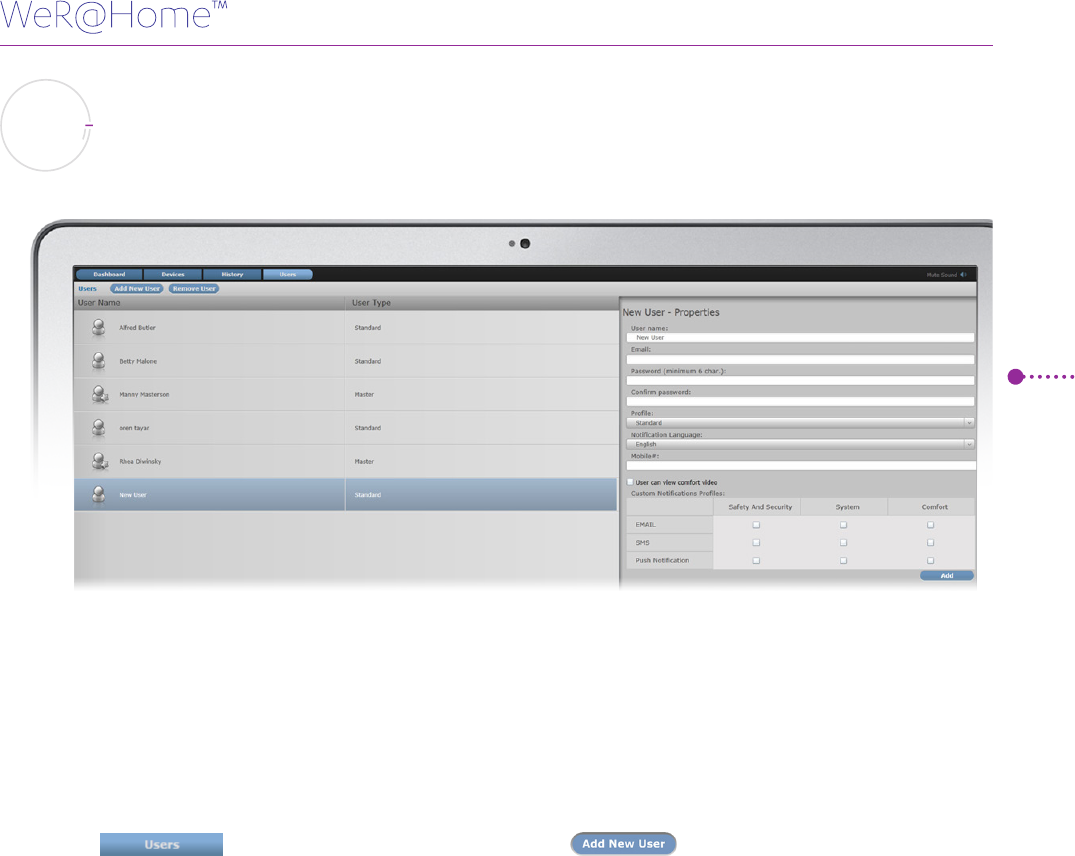Click the Password input field
1075x856 pixels.
[800, 380]
